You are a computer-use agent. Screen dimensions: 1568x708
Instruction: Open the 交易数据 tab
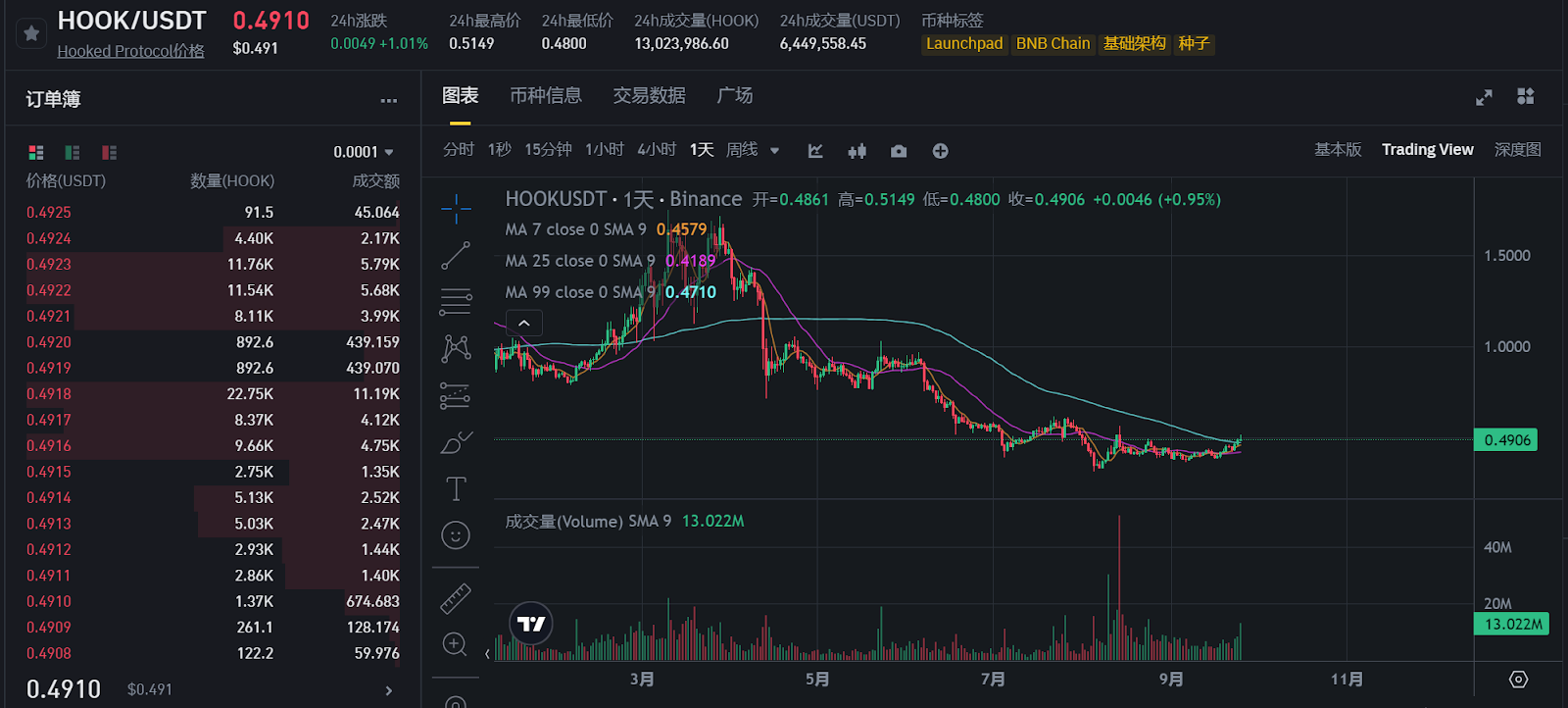[649, 95]
